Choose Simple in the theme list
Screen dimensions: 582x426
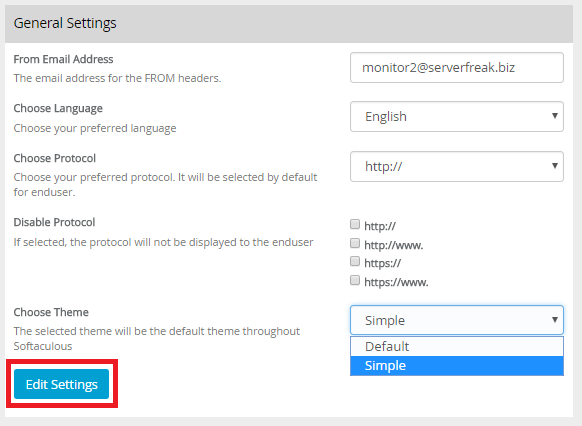point(457,366)
